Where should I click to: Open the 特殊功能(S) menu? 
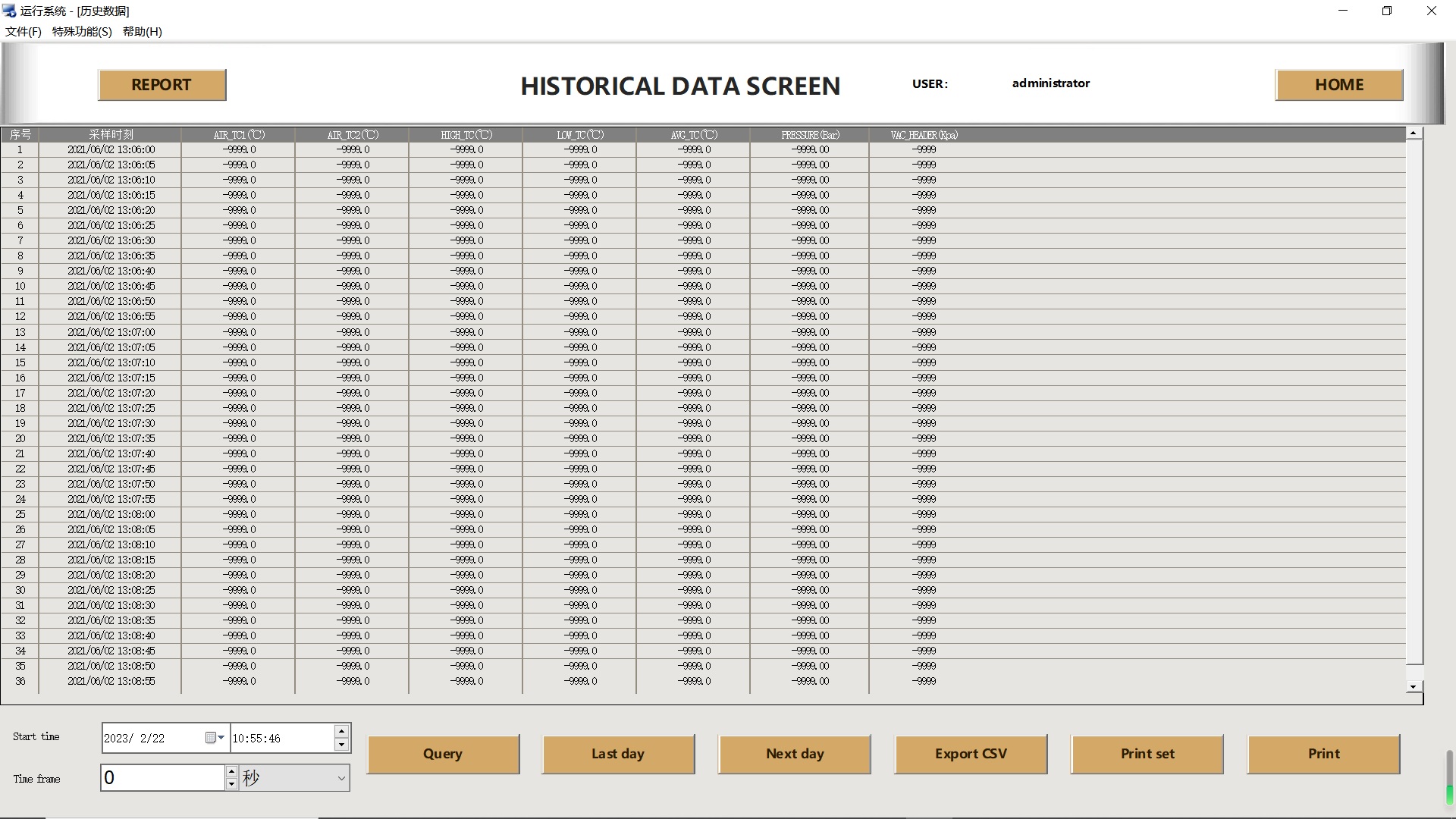click(82, 32)
